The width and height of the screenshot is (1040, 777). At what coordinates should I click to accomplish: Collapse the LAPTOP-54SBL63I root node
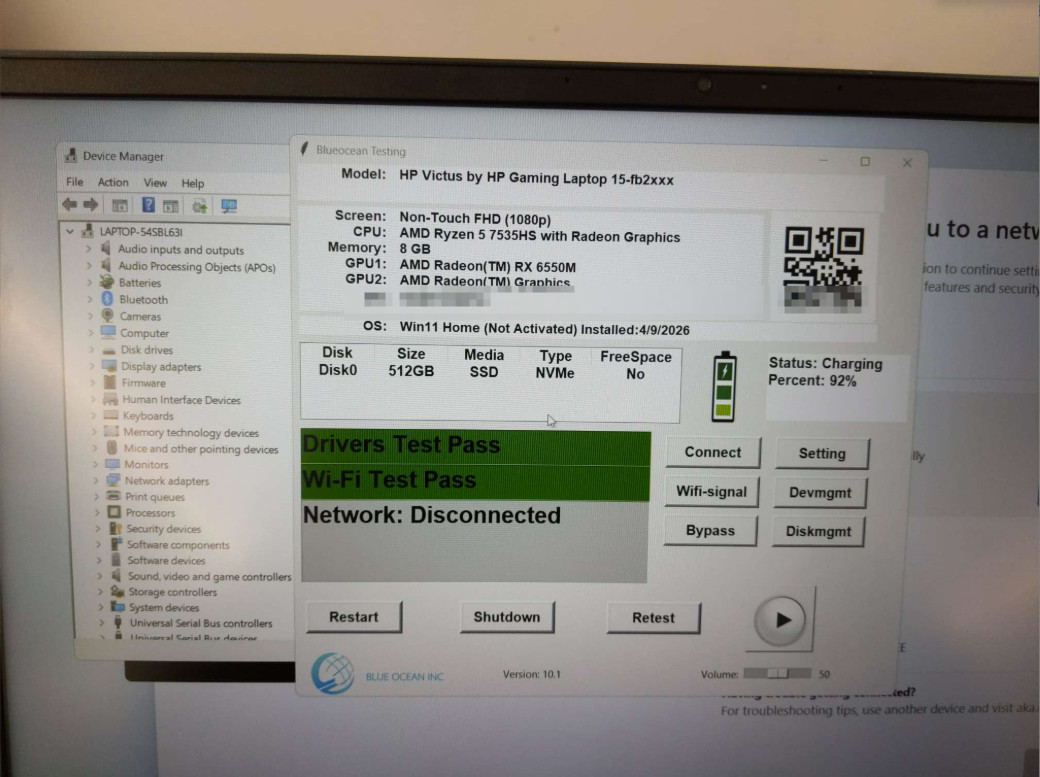coord(70,232)
